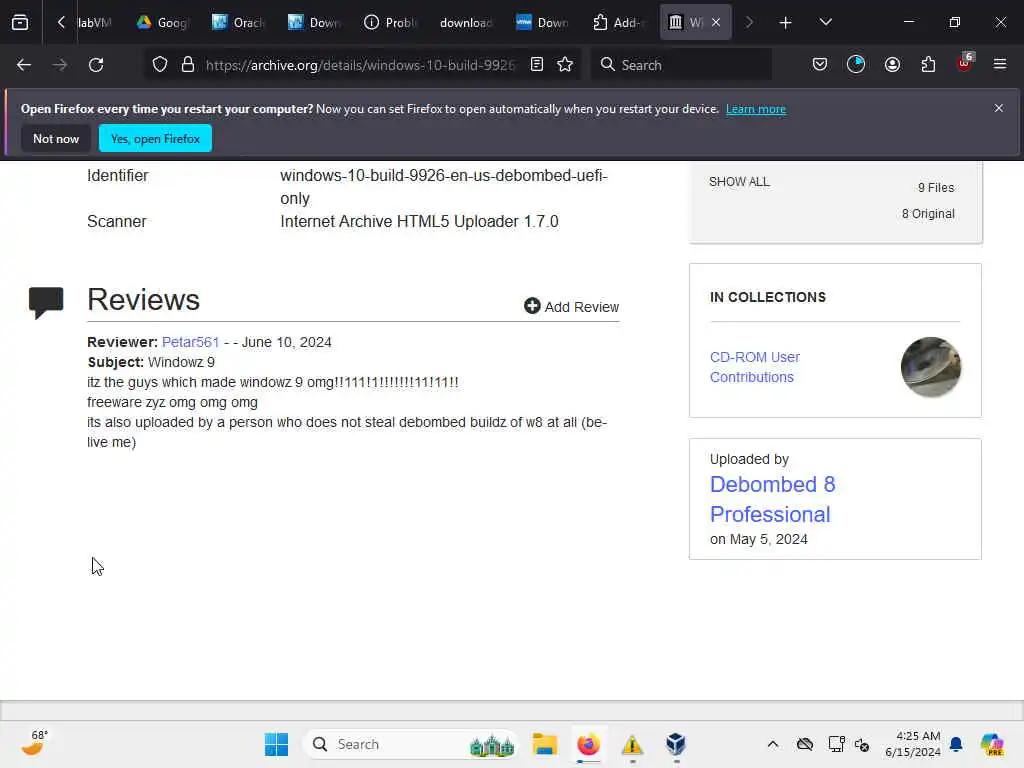
Task: Switch to the Oracle tab
Action: tap(238, 23)
